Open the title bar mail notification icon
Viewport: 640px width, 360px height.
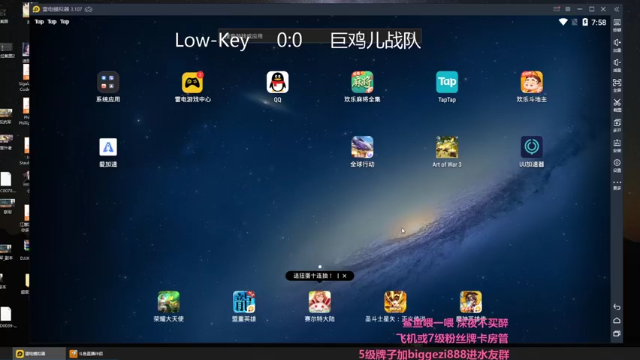(556, 9)
